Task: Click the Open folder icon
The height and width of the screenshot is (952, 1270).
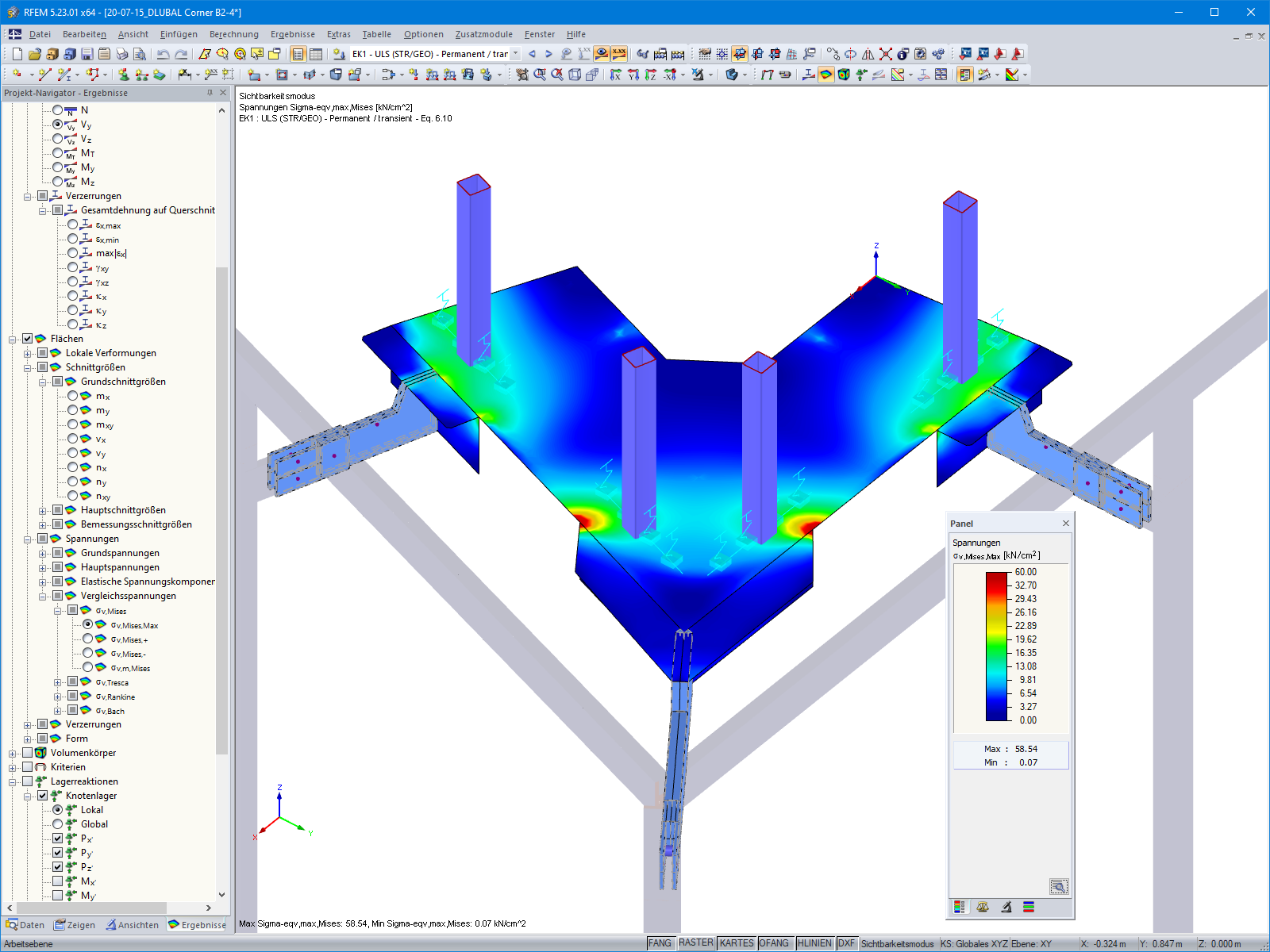Action: pyautogui.click(x=34, y=54)
